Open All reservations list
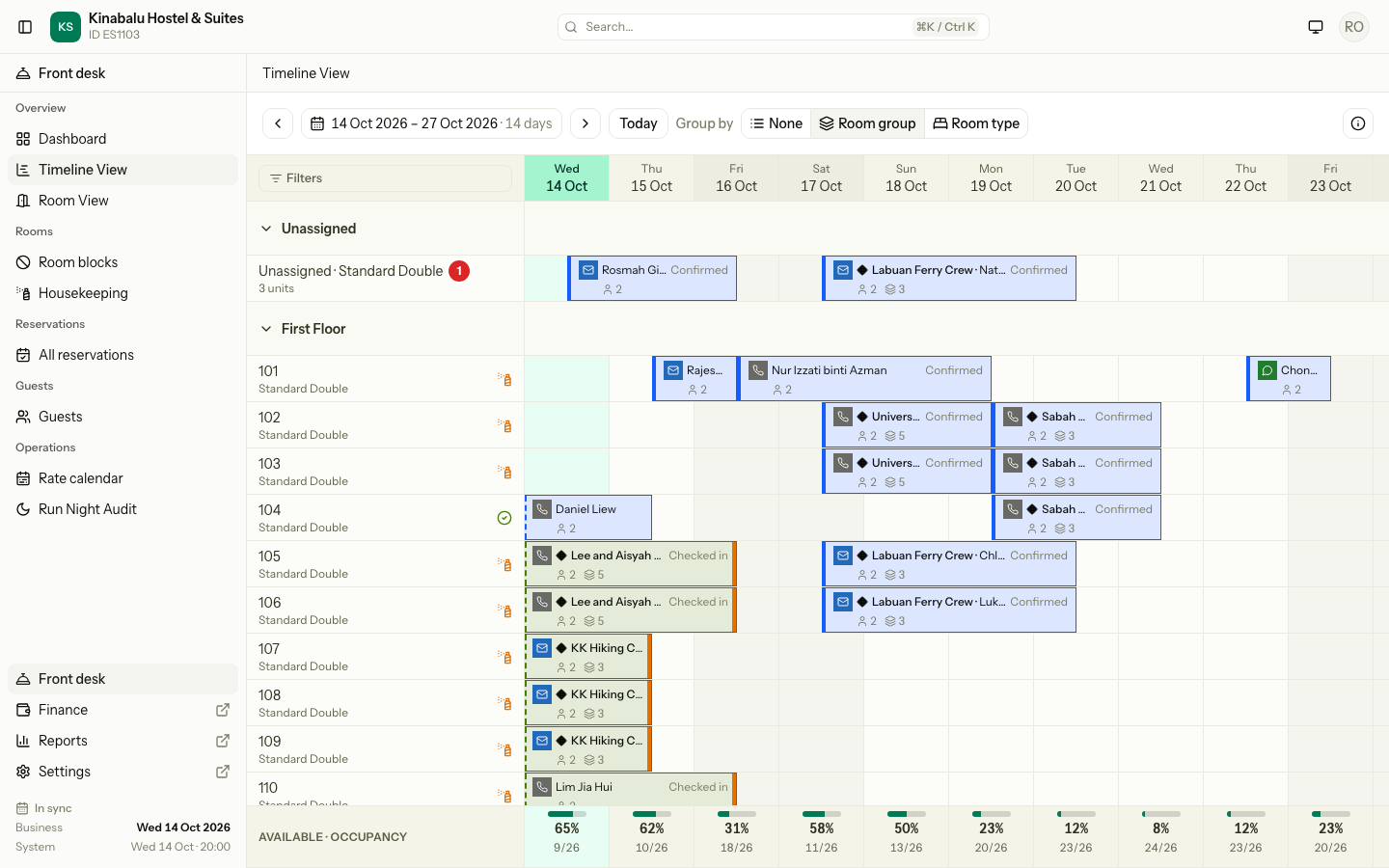The width and height of the screenshot is (1389, 868). tap(123, 355)
